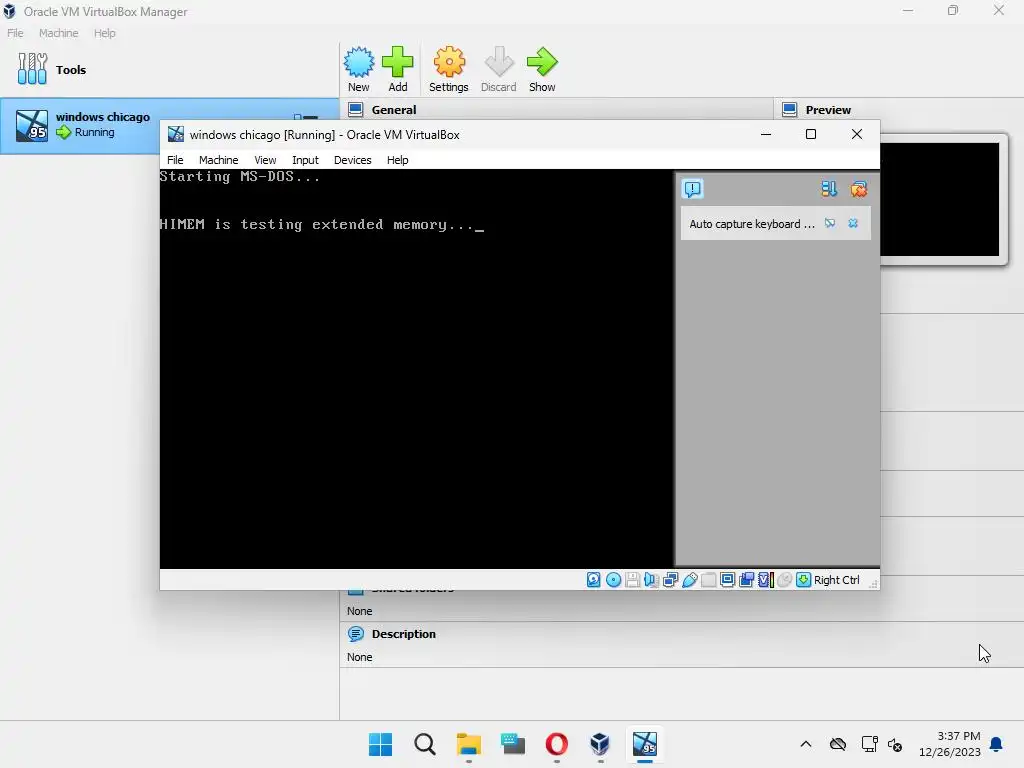Click the shared folders status icon
Screen dimensions: 1024x768
click(709, 580)
